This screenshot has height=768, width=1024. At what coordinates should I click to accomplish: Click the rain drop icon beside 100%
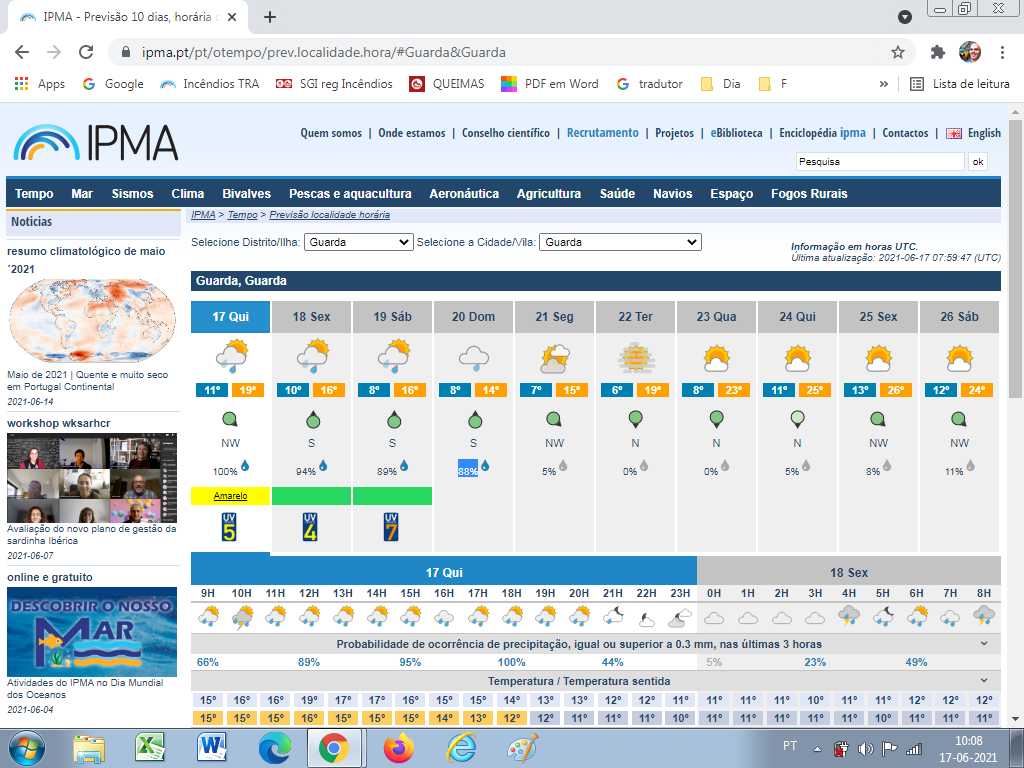click(x=246, y=466)
